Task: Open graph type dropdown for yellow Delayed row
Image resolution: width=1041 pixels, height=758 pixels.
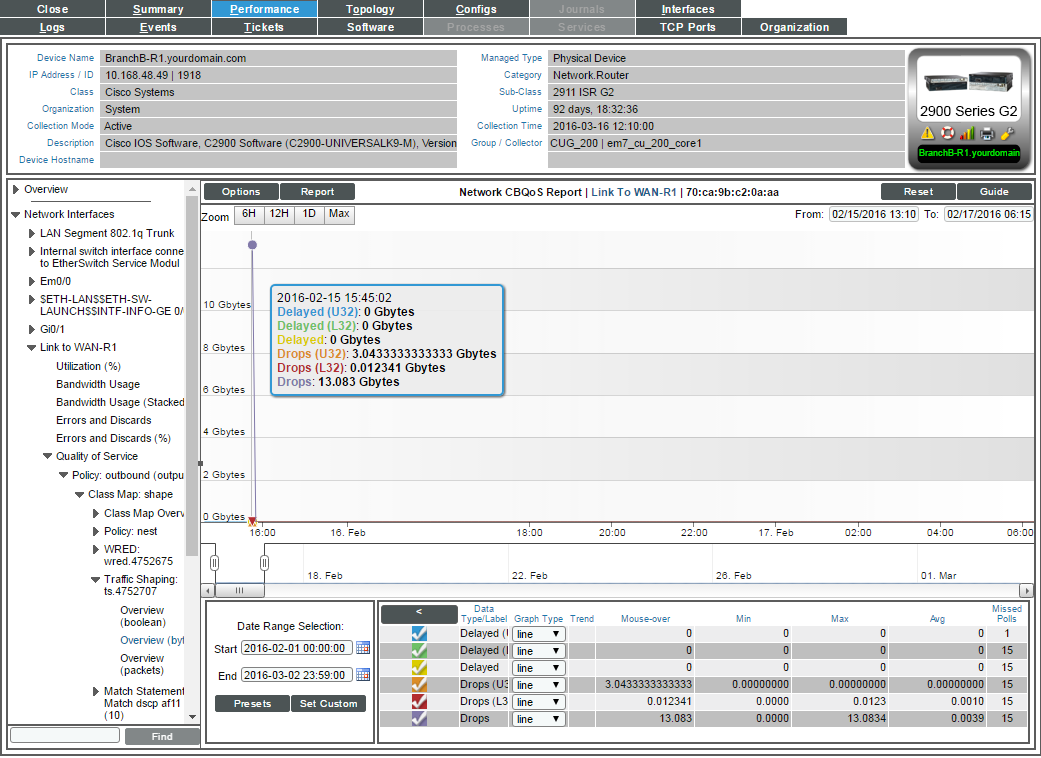Action: pos(538,668)
